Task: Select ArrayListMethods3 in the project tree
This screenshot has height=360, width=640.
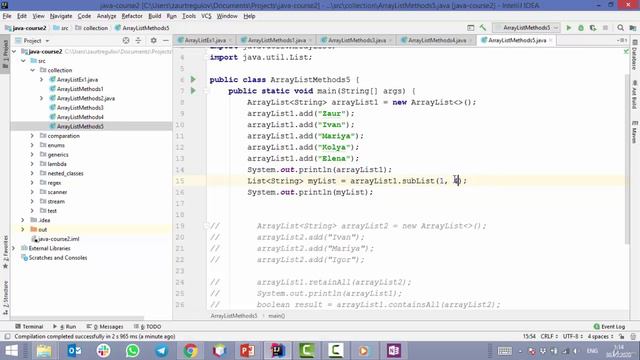Action: (x=80, y=107)
